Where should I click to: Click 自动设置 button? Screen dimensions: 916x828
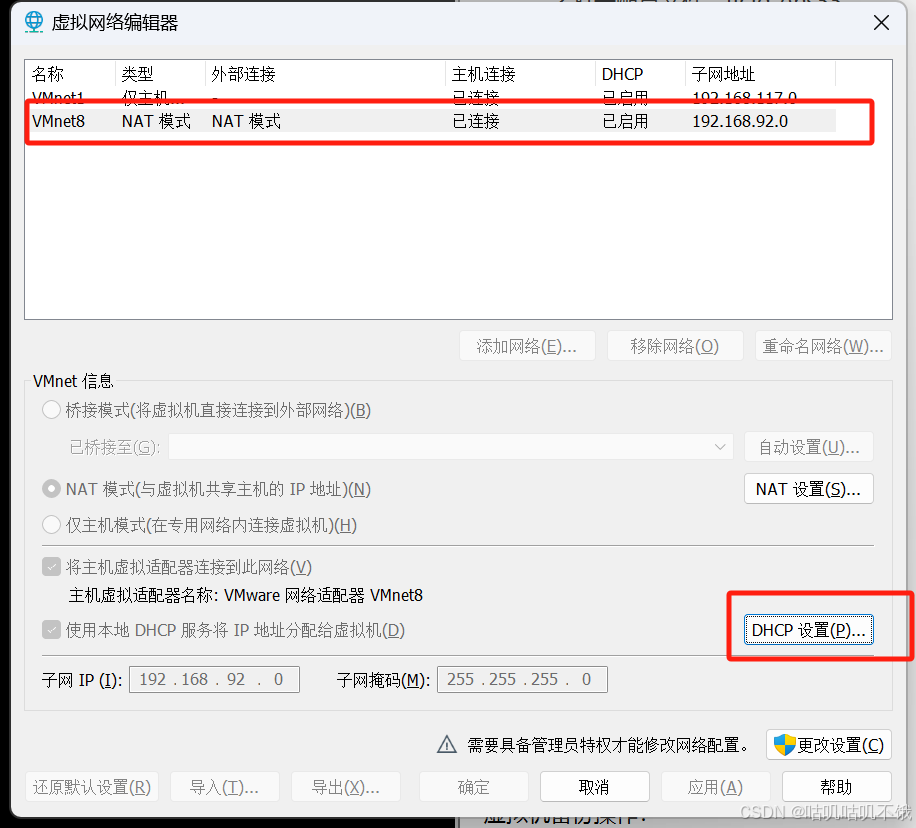pos(809,447)
